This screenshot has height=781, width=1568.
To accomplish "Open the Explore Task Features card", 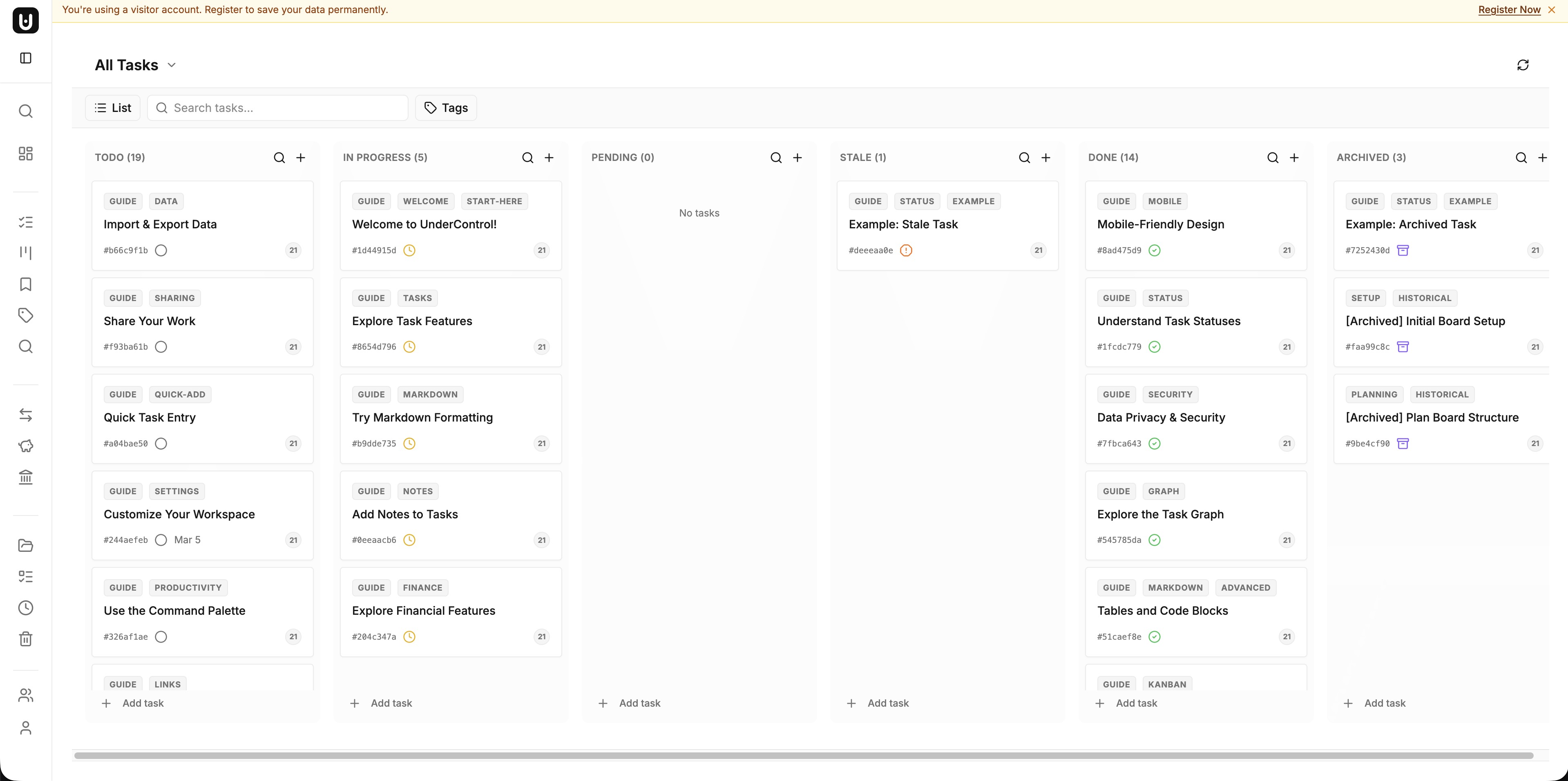I will [451, 323].
